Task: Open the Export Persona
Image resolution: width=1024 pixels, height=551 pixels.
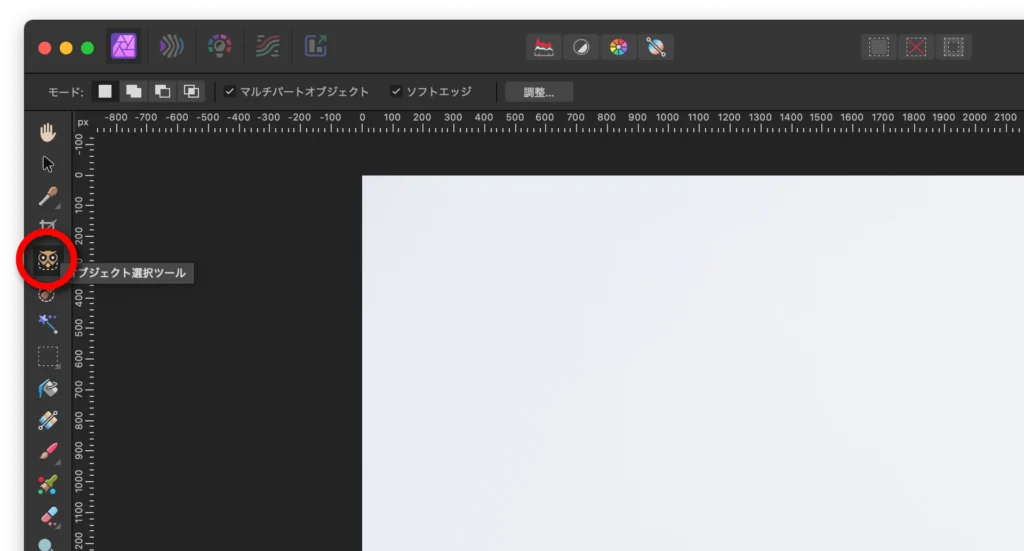Action: coord(316,47)
